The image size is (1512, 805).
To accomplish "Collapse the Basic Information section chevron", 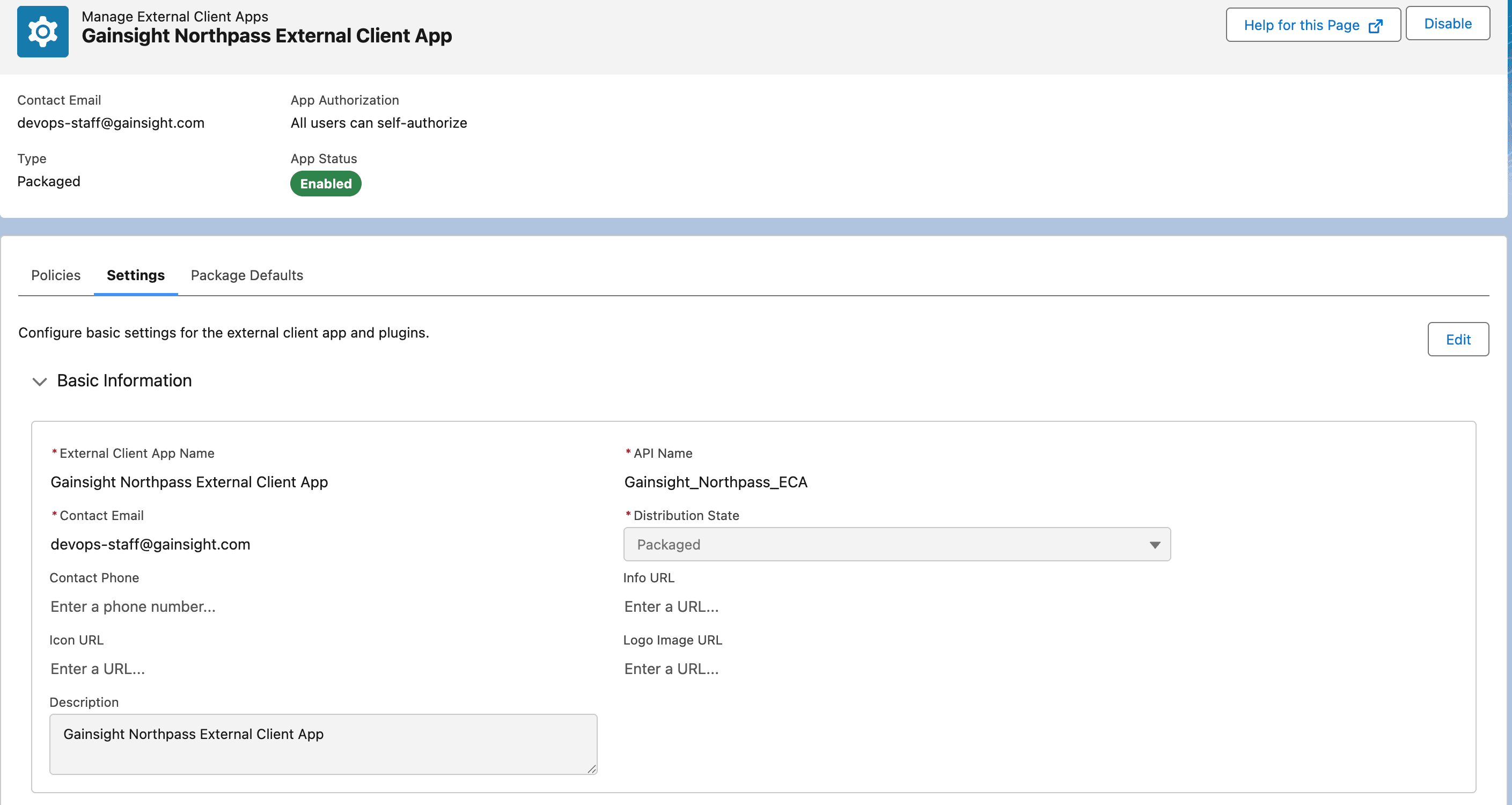I will [39, 382].
